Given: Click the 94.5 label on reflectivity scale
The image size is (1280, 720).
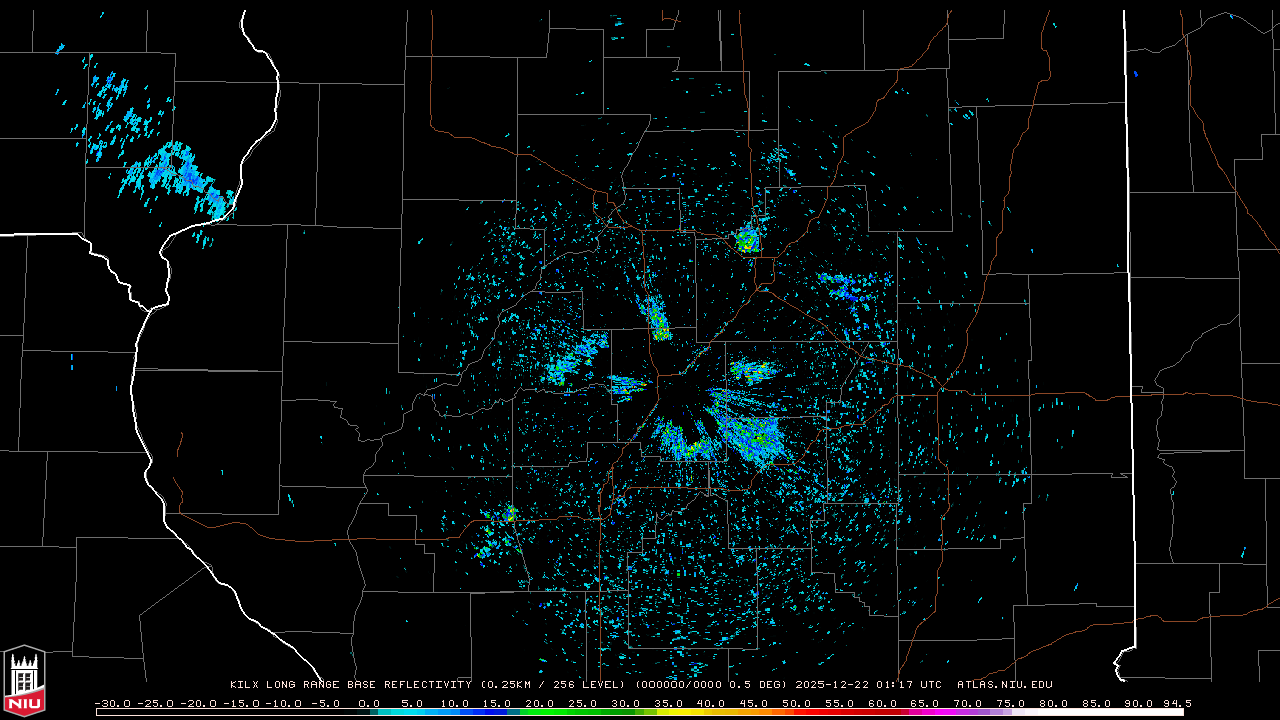Looking at the screenshot, I should click(1176, 703).
